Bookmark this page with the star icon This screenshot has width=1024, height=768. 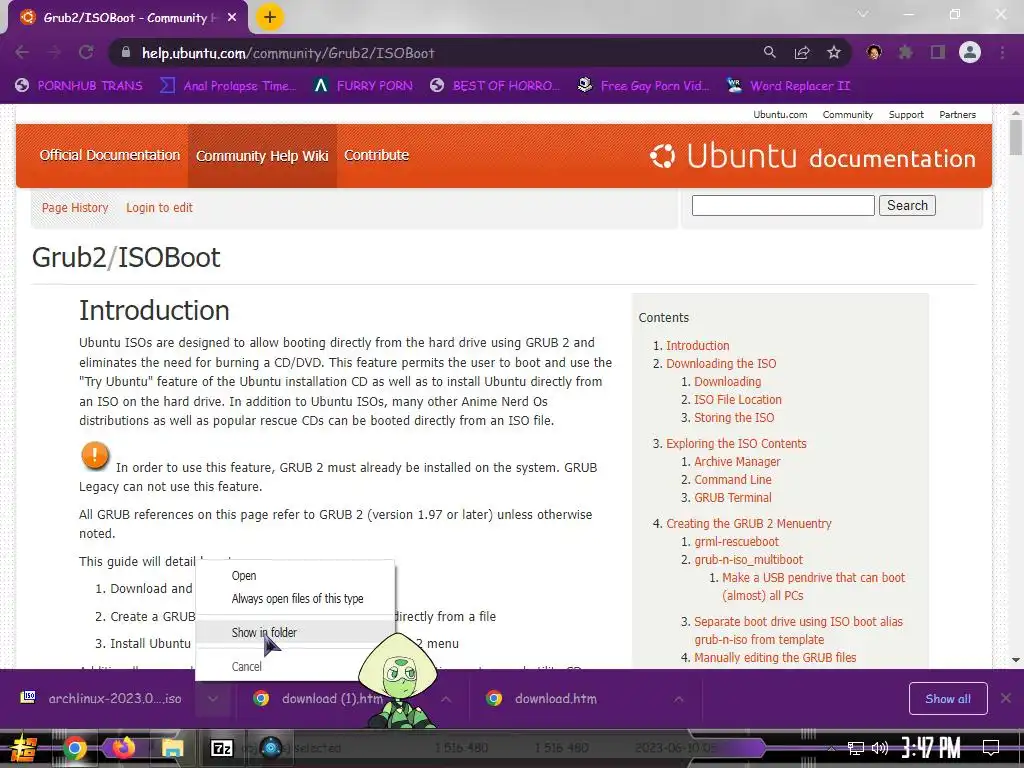834,52
